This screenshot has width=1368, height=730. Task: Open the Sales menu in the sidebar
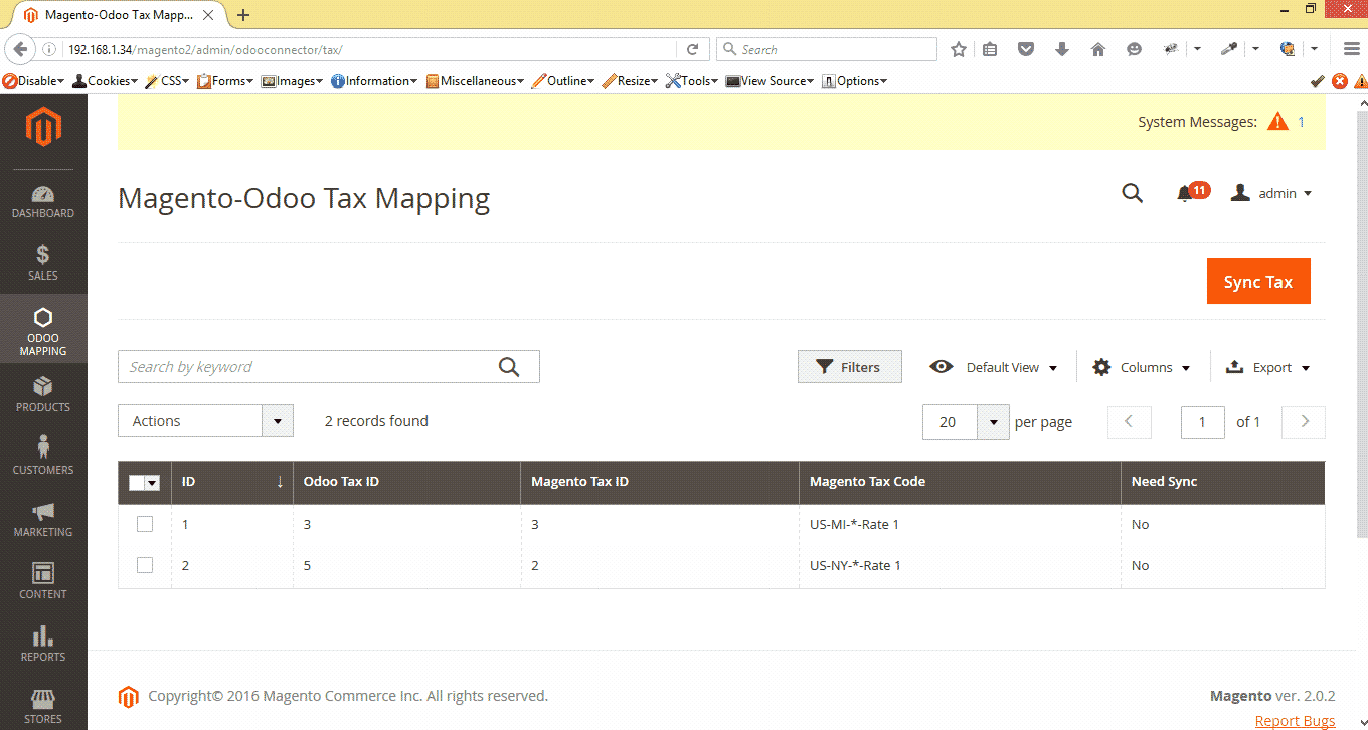(x=43, y=263)
